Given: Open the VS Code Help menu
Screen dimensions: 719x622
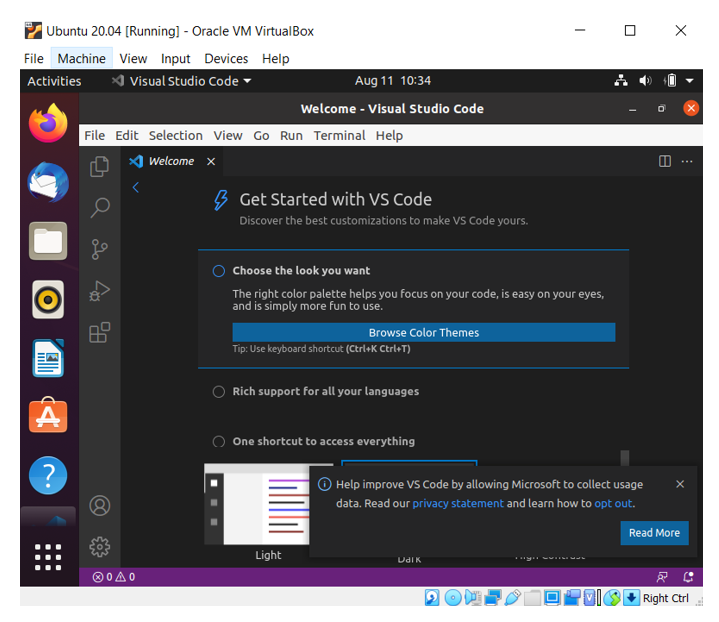Looking at the screenshot, I should pyautogui.click(x=389, y=135).
